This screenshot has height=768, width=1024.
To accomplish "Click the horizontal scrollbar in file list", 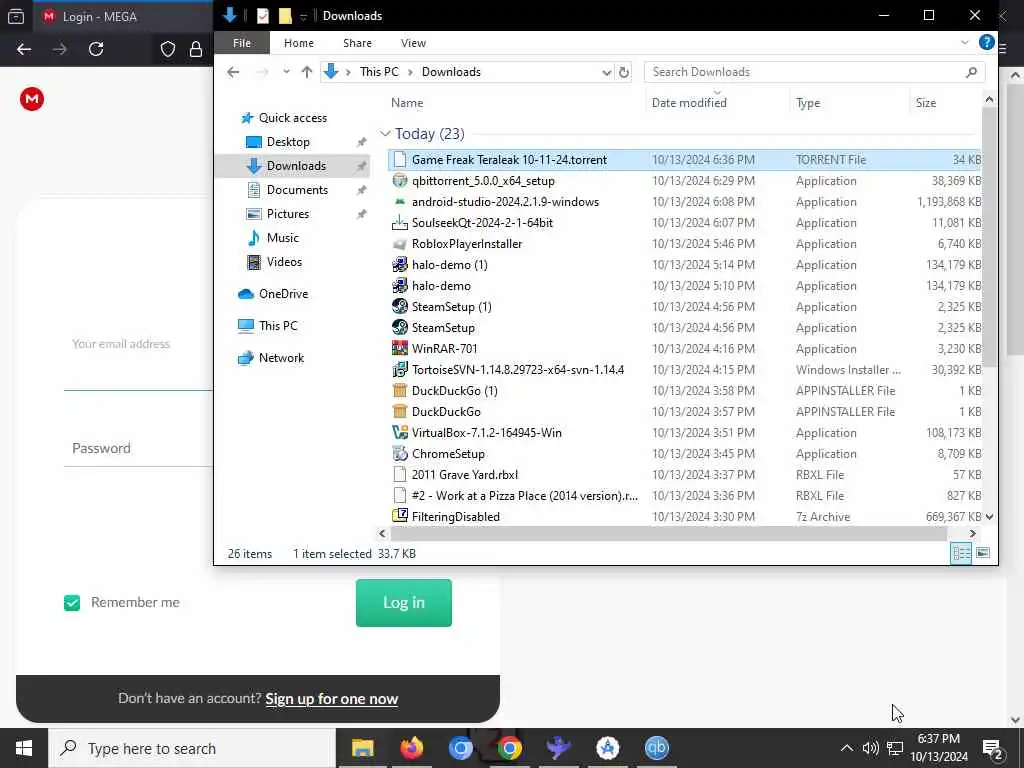I will [668, 534].
